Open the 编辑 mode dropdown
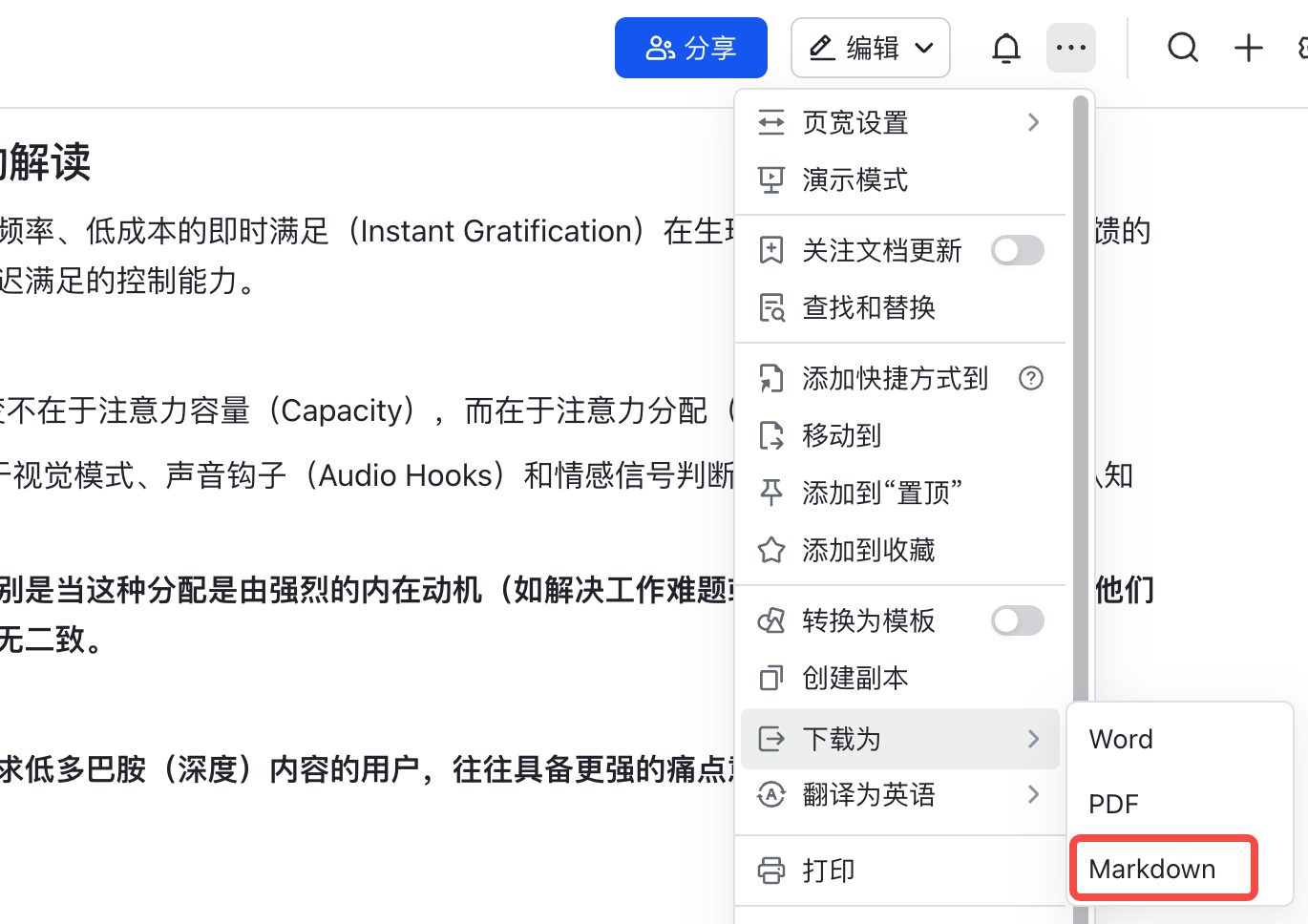The height and width of the screenshot is (924, 1308). coord(871,48)
